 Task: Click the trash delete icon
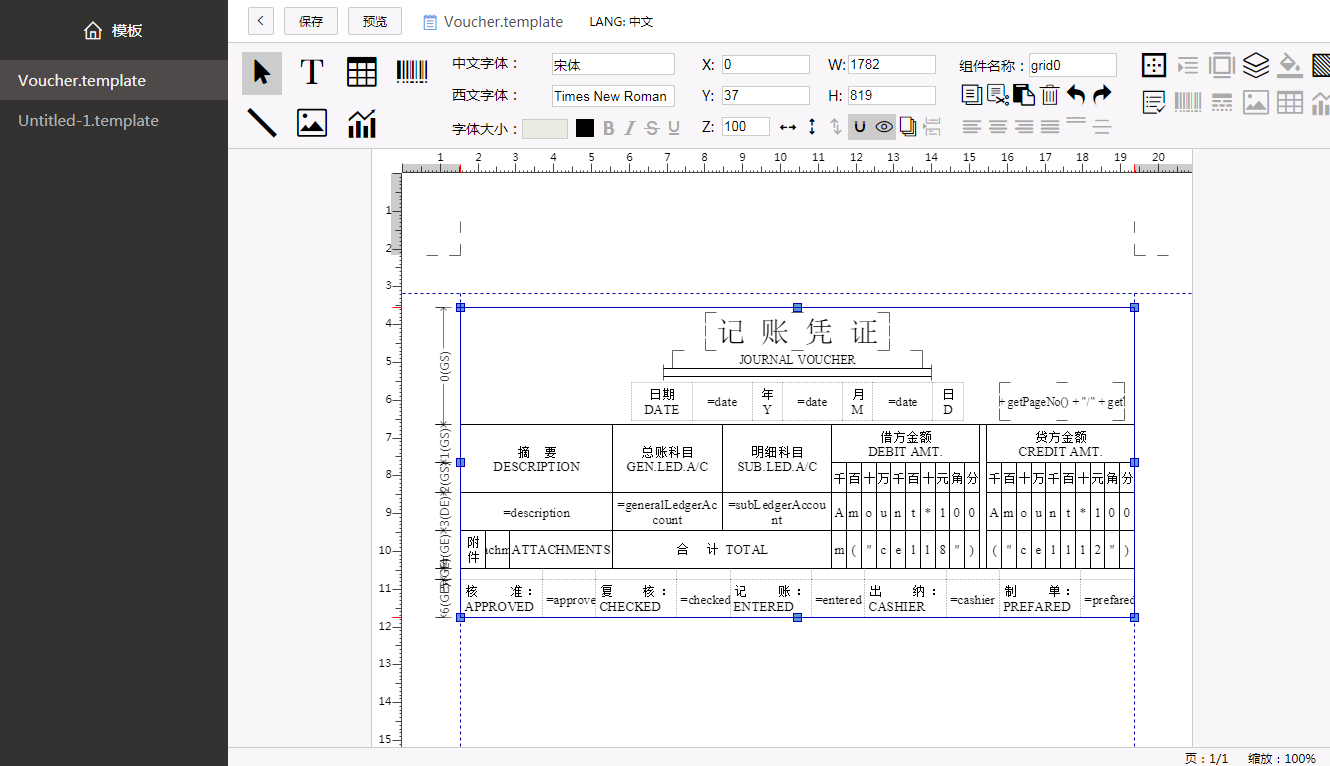1050,95
